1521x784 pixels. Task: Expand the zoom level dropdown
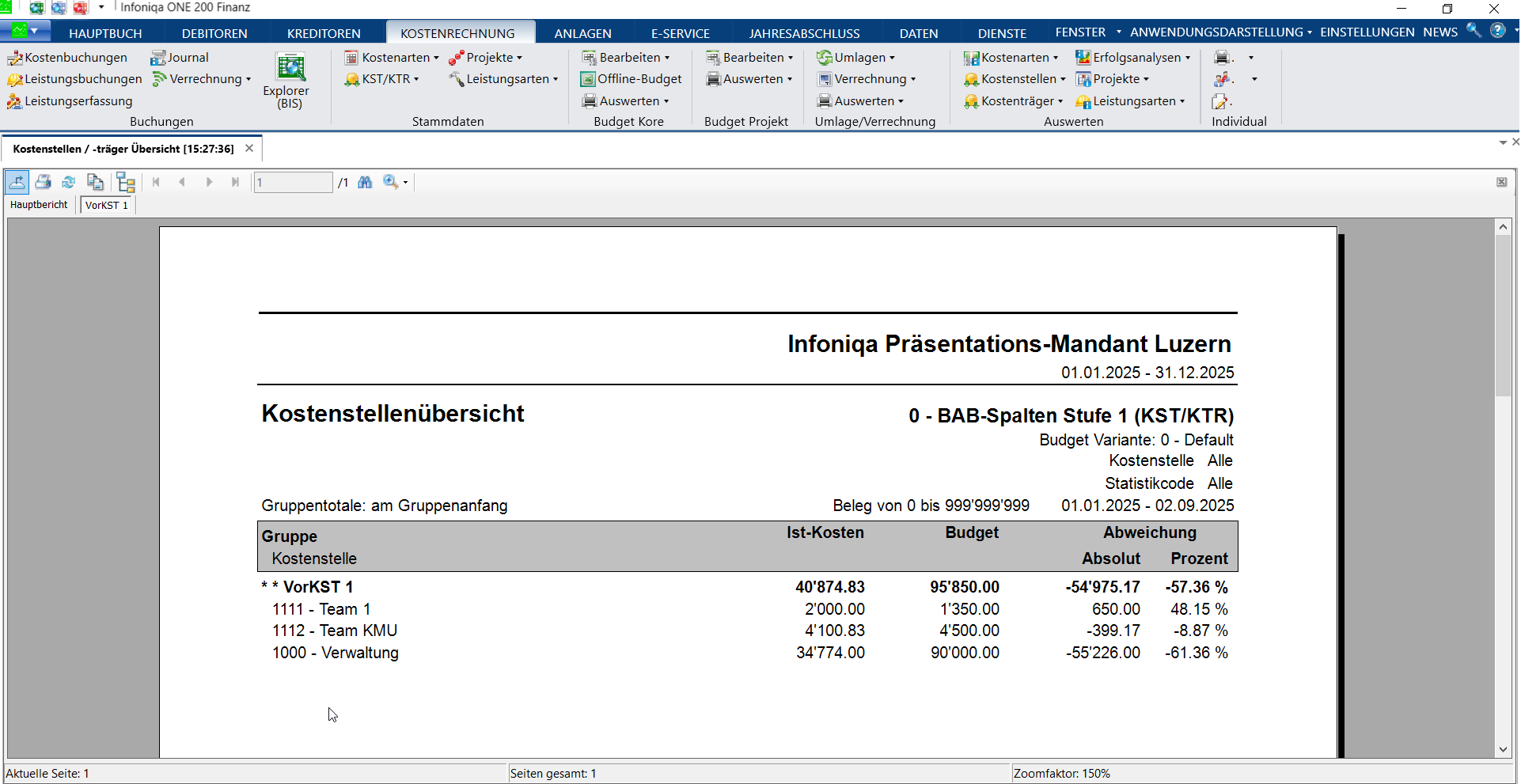[406, 183]
